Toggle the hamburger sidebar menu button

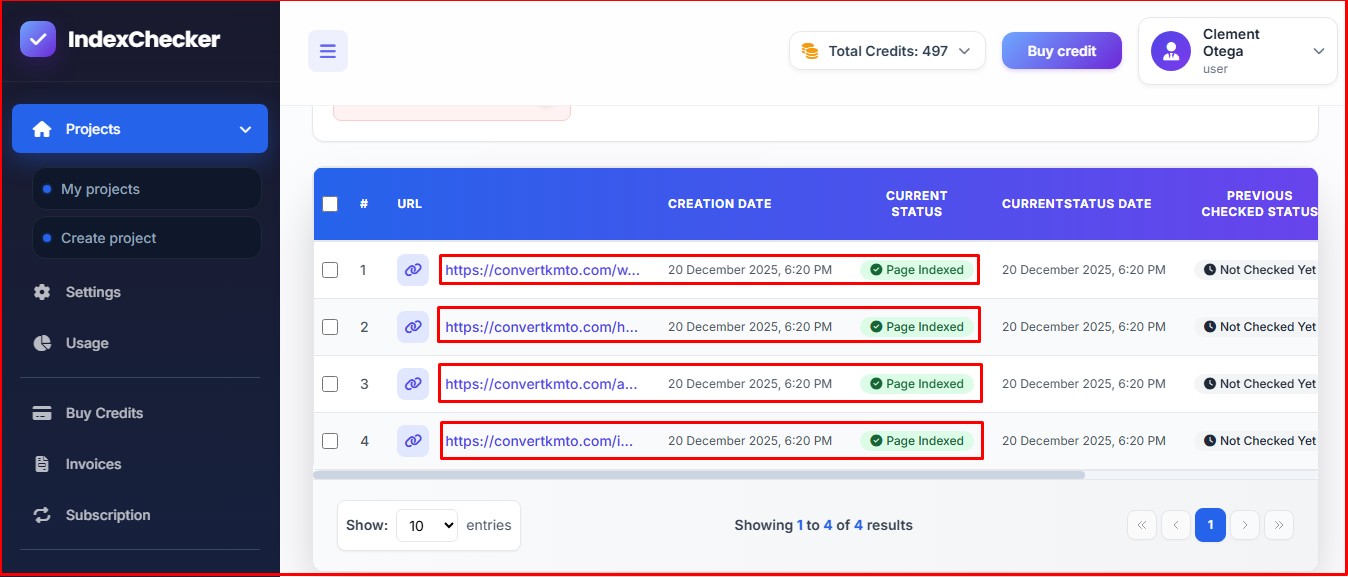tap(328, 51)
